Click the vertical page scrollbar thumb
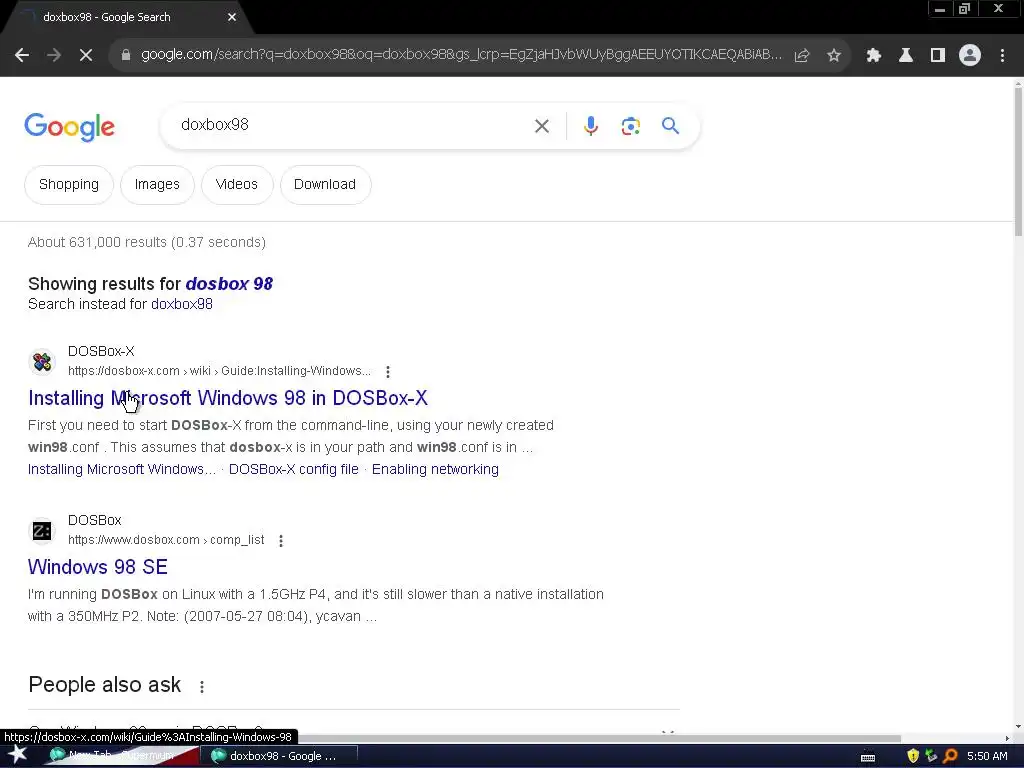The height and width of the screenshot is (768, 1024). (1018, 160)
